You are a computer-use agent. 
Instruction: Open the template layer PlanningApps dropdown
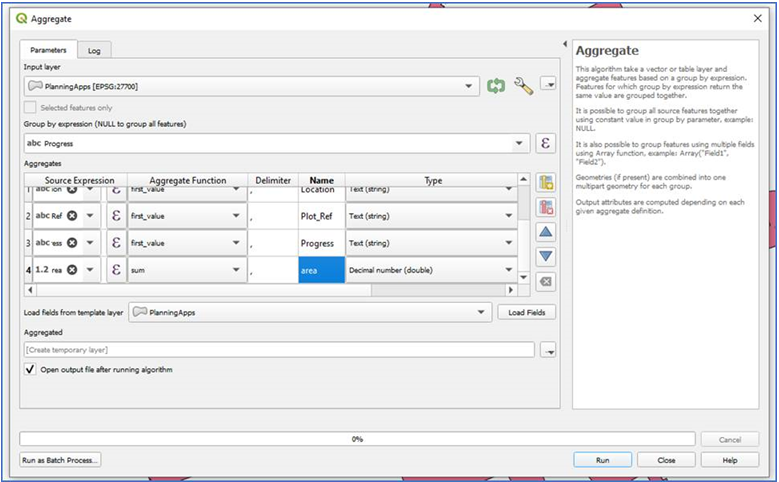click(310, 312)
